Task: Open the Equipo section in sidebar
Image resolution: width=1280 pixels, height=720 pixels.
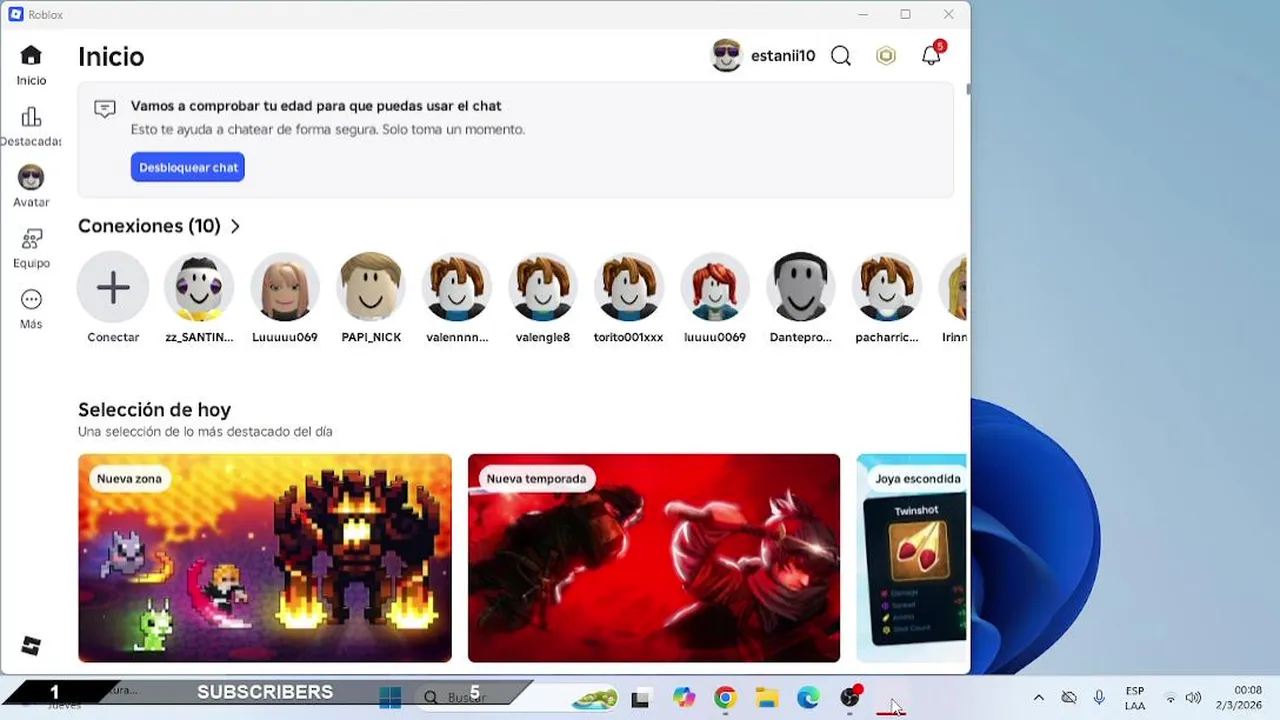Action: tap(31, 239)
